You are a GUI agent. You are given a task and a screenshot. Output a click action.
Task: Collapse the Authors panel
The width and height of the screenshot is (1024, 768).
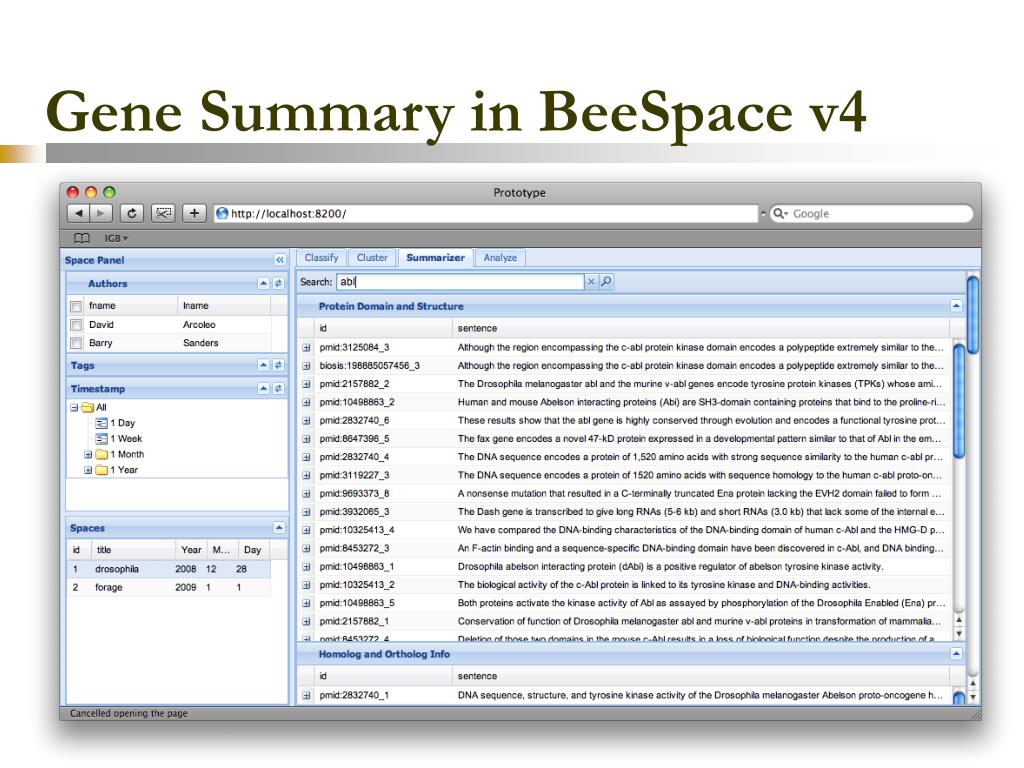(263, 283)
